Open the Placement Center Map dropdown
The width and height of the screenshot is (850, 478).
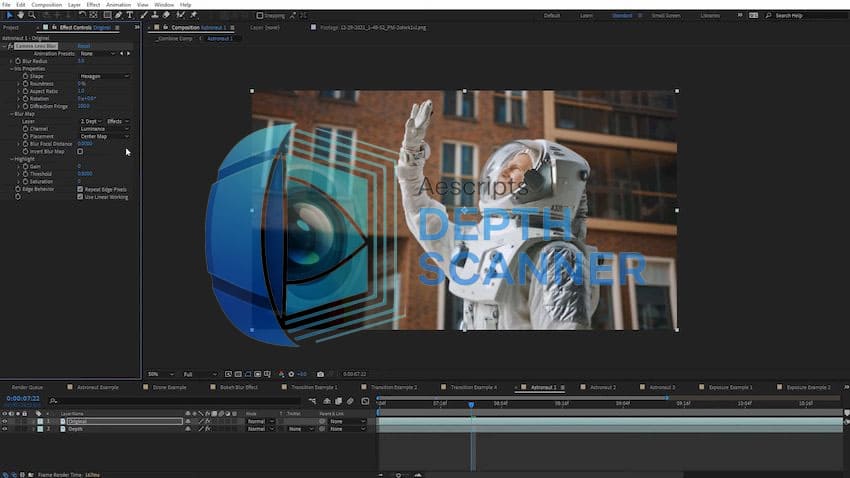click(x=104, y=137)
